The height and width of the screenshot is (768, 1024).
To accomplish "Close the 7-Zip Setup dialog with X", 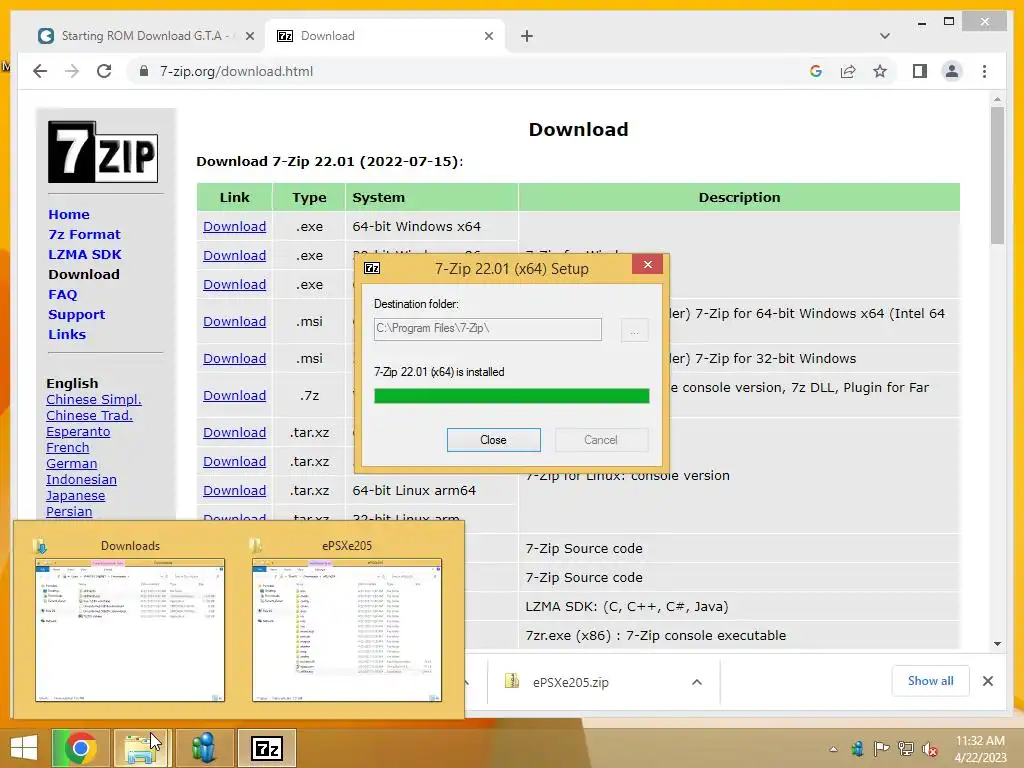I will pyautogui.click(x=647, y=264).
